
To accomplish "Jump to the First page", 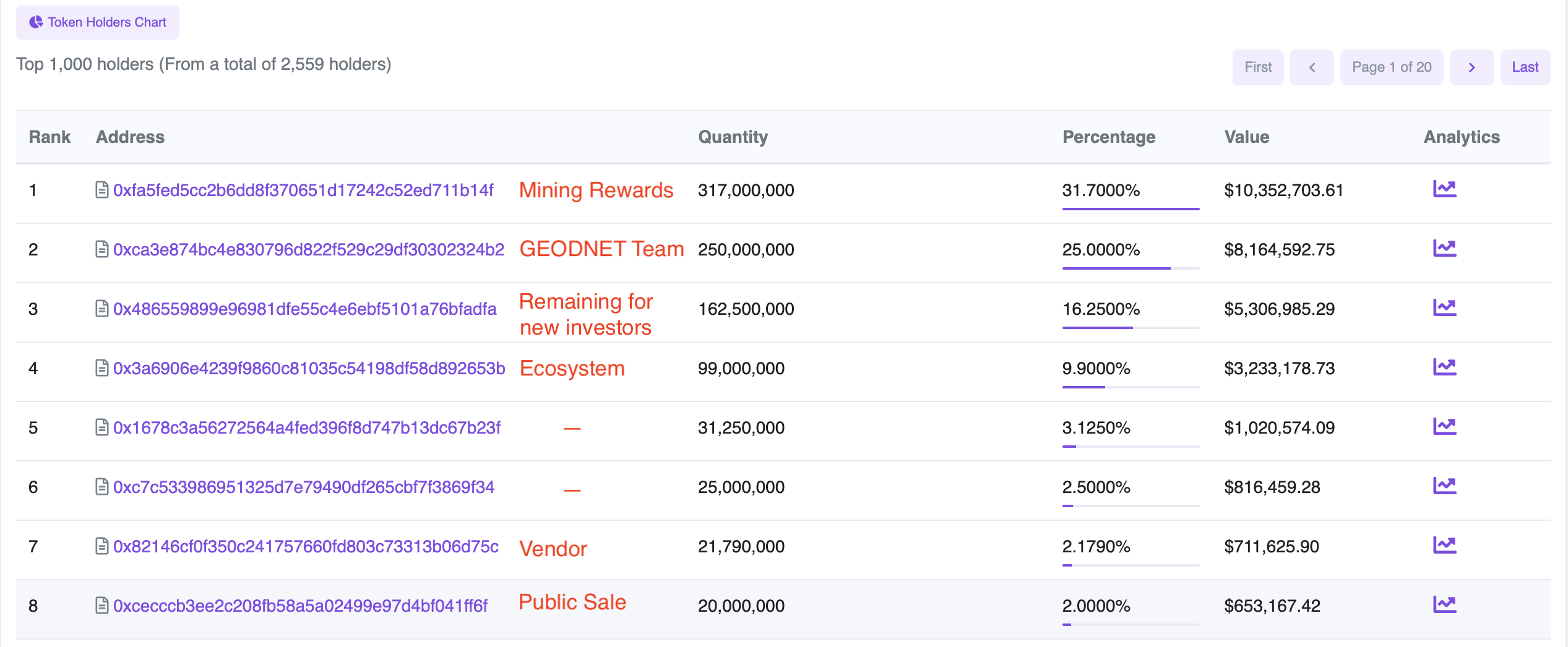I will [1257, 67].
